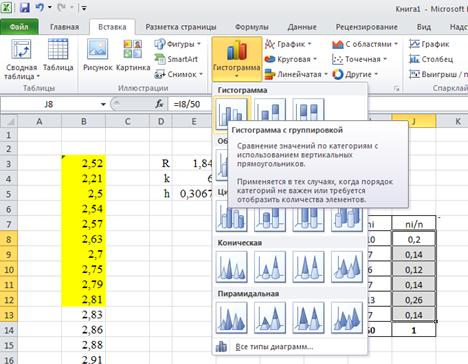Click the select-all corner of the sheet
The image size is (468, 364).
tap(9, 121)
